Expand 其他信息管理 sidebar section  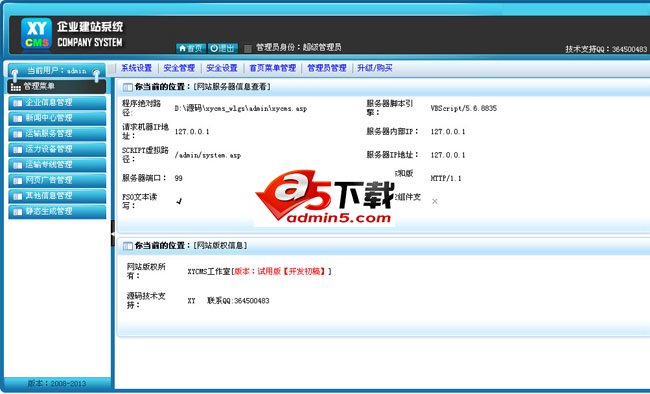point(57,196)
